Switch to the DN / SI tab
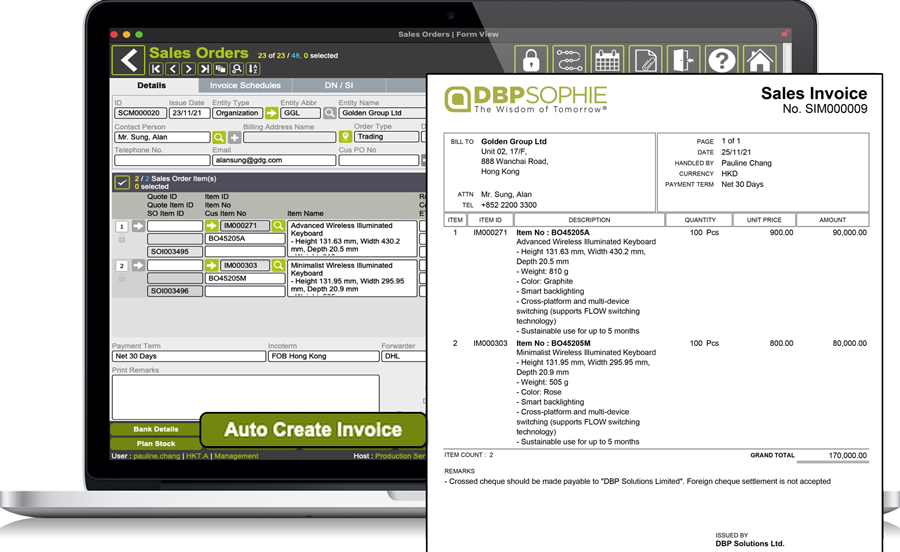900x552 pixels. 340,86
